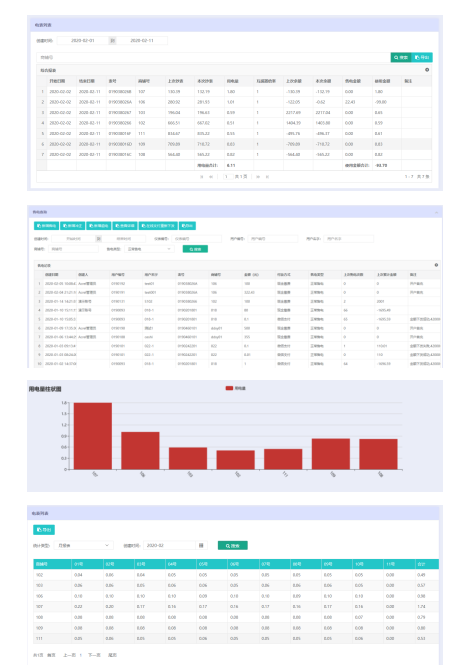Toggle the red legend swatch of bar chart
The height and width of the screenshot is (672, 470).
point(229,388)
